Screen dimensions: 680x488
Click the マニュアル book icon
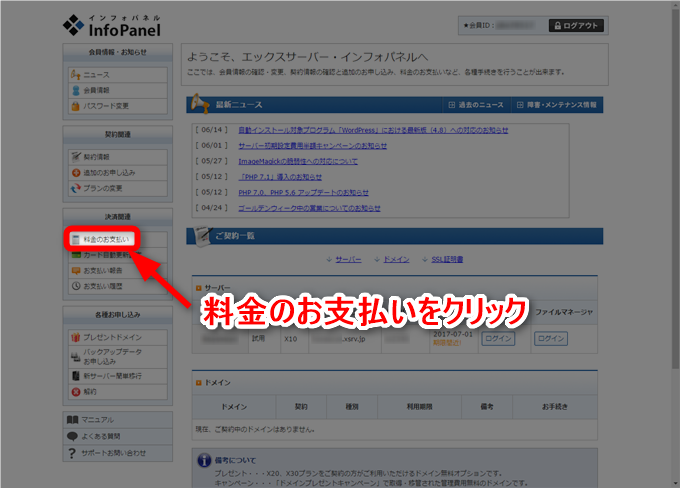pyautogui.click(x=72, y=419)
